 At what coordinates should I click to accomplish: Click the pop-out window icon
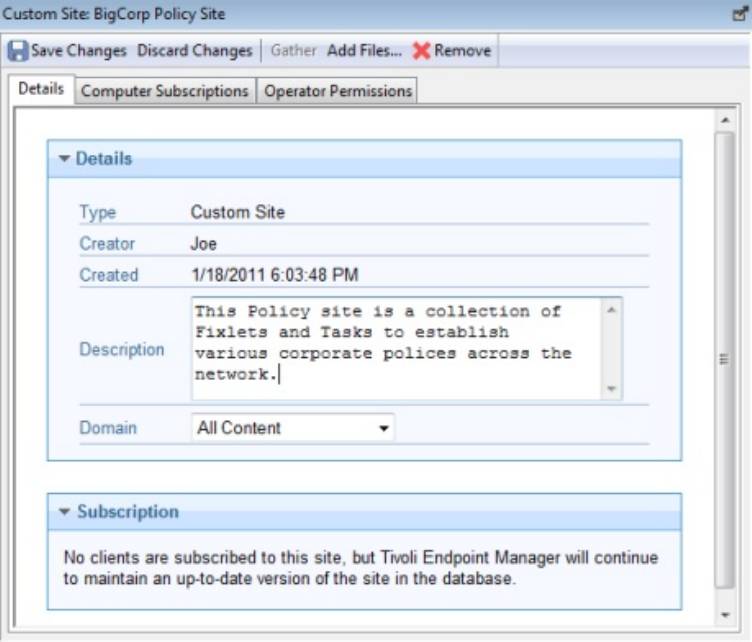click(740, 14)
